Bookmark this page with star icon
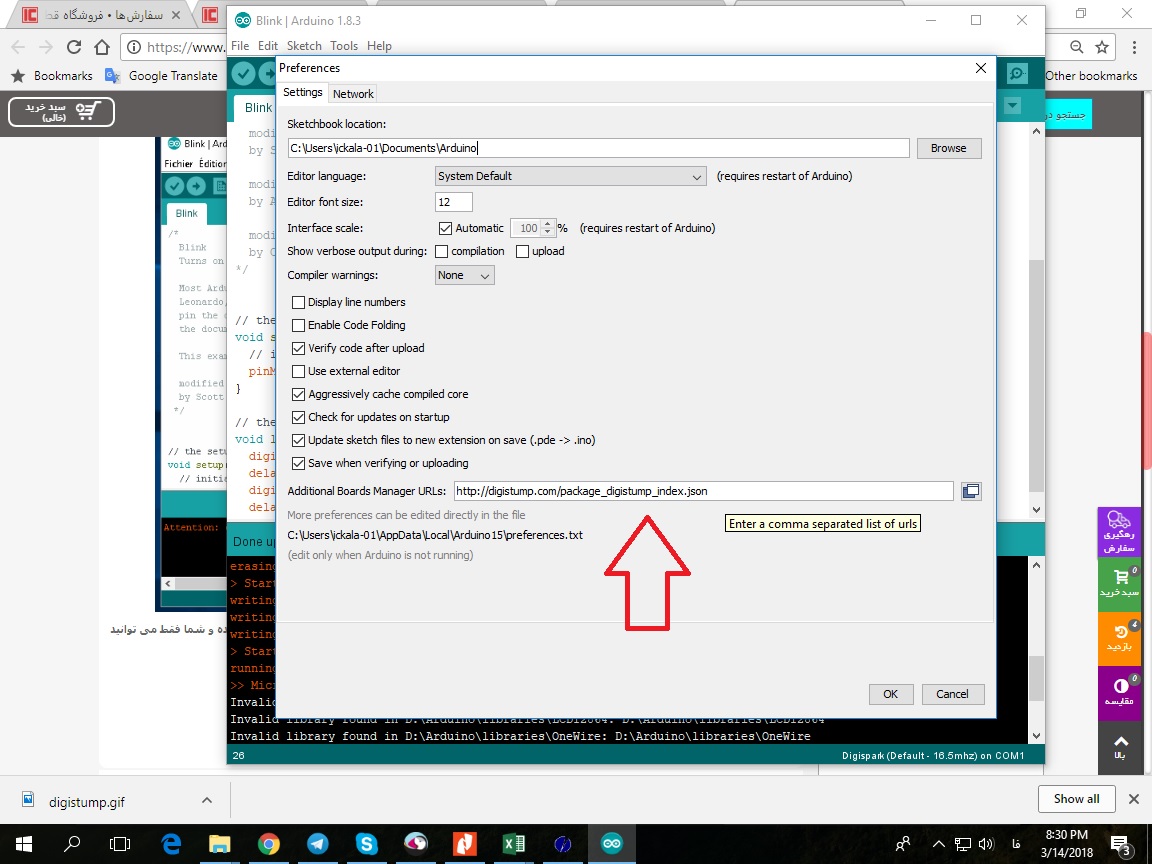 1101,47
